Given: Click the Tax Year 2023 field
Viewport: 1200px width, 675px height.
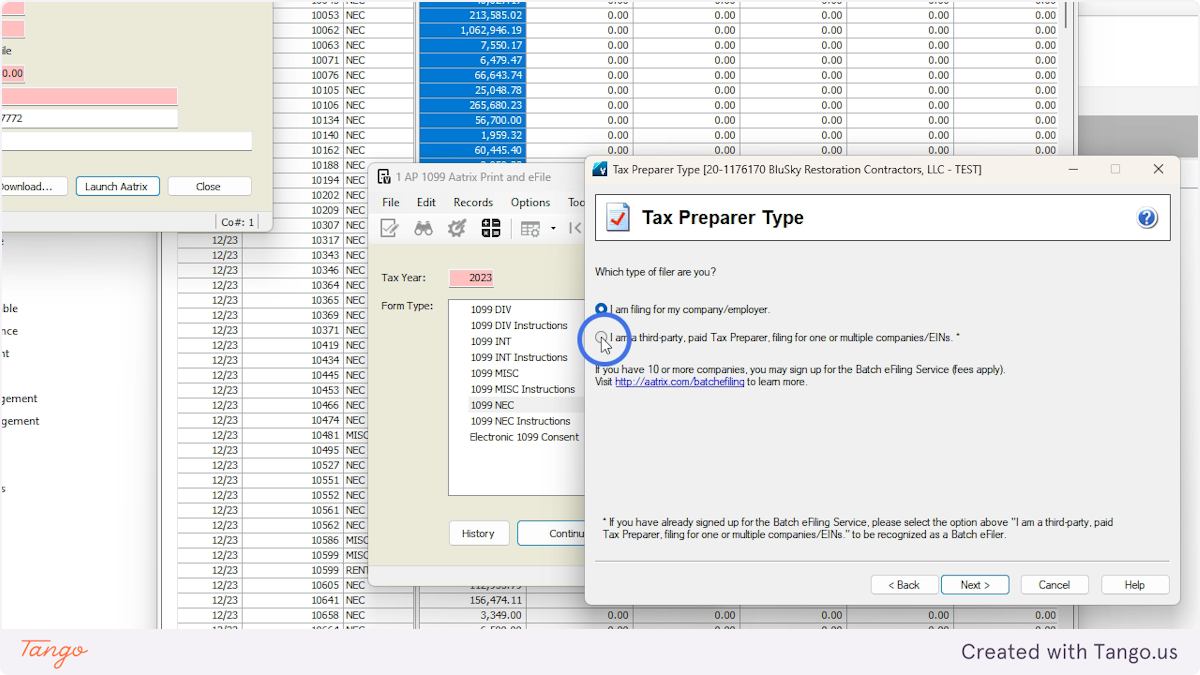Looking at the screenshot, I should (x=471, y=278).
